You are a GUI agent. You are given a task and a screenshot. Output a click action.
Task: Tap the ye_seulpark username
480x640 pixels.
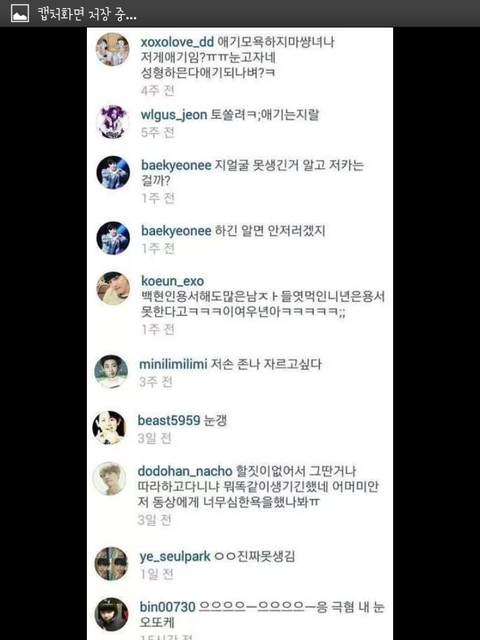pyautogui.click(x=175, y=556)
